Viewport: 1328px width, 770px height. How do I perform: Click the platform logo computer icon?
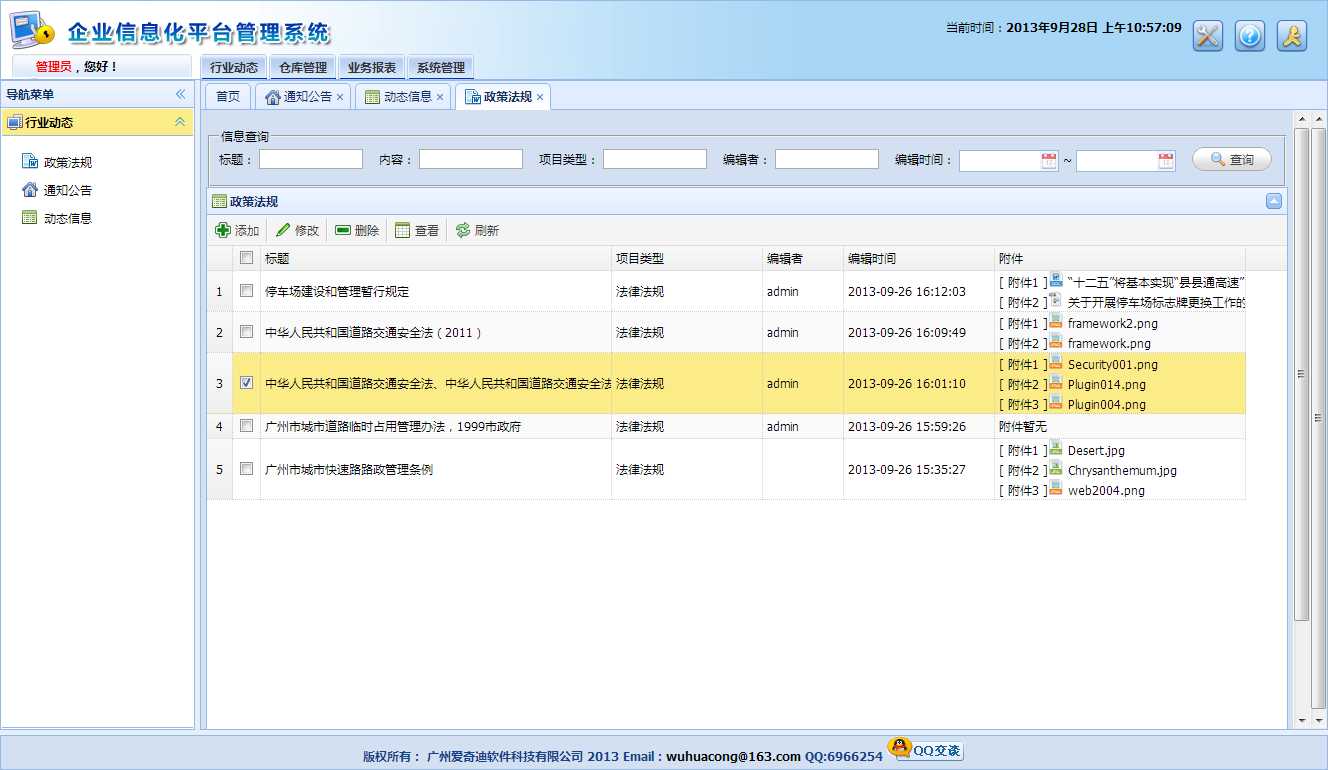click(32, 31)
